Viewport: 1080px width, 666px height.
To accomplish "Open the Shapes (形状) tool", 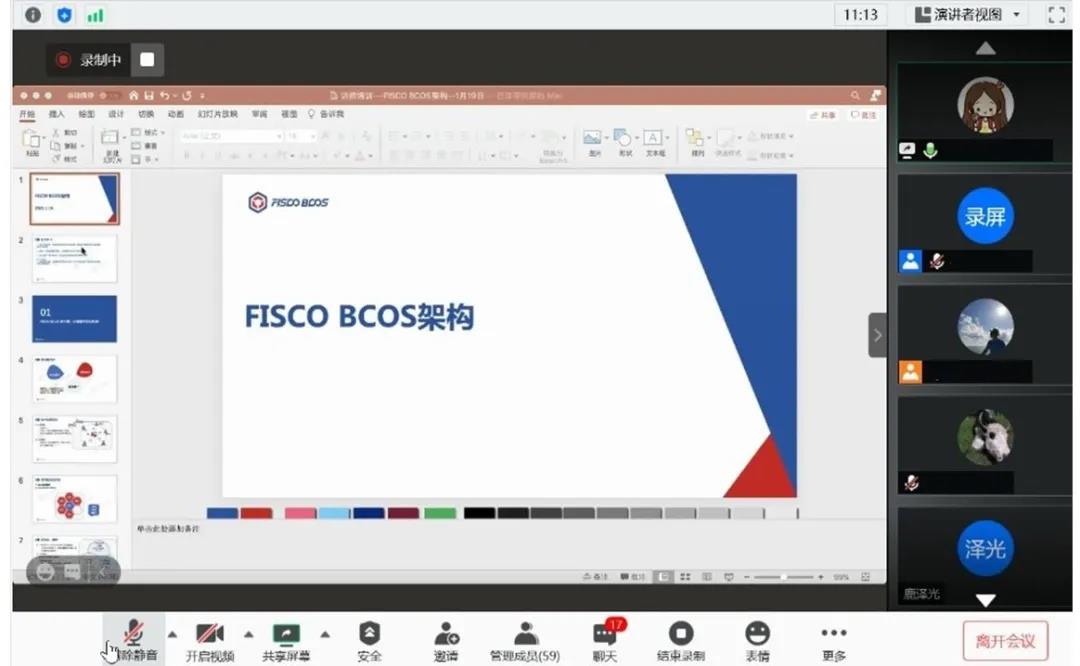I will [624, 143].
